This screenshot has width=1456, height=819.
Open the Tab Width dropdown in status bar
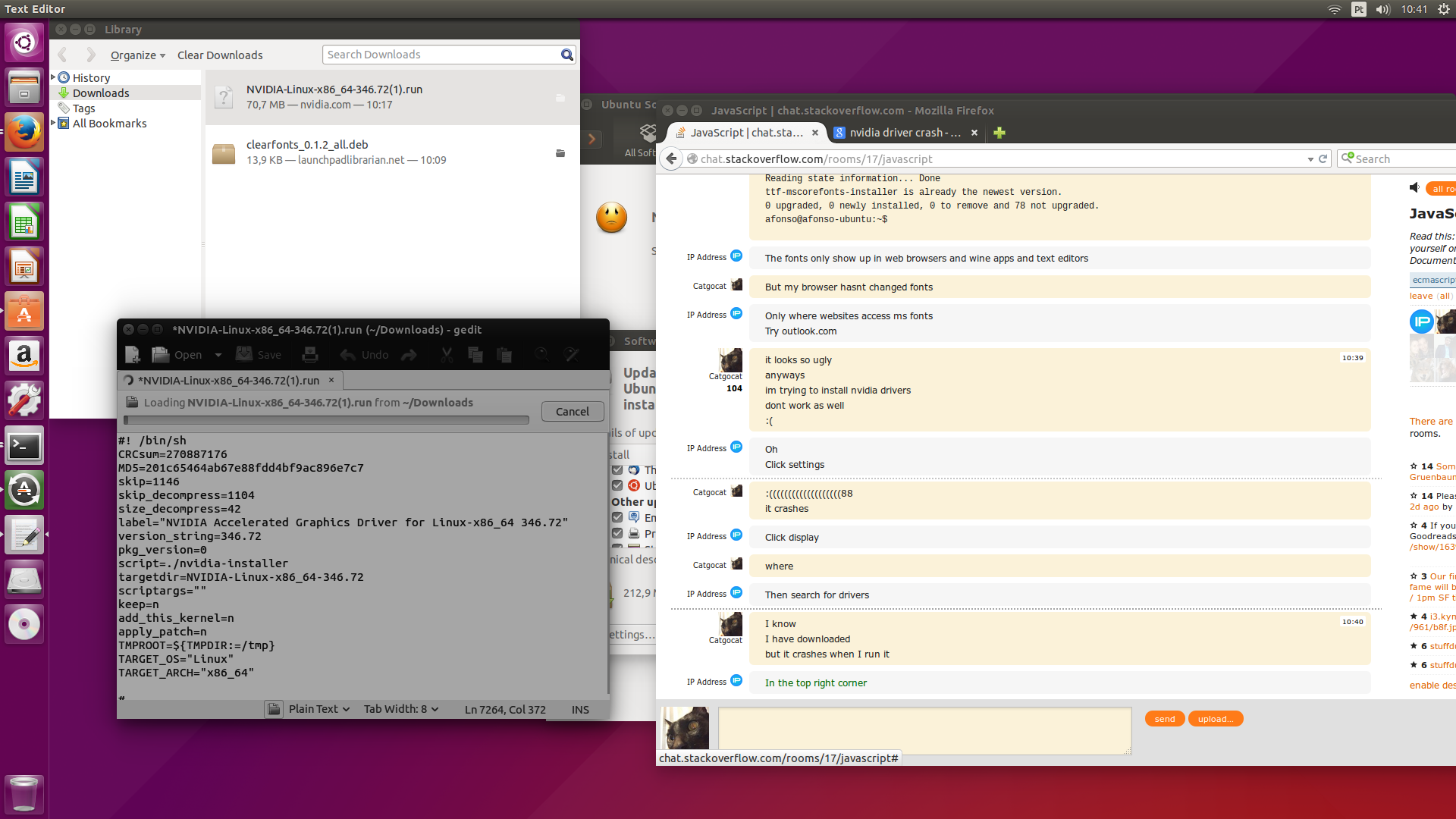point(401,709)
